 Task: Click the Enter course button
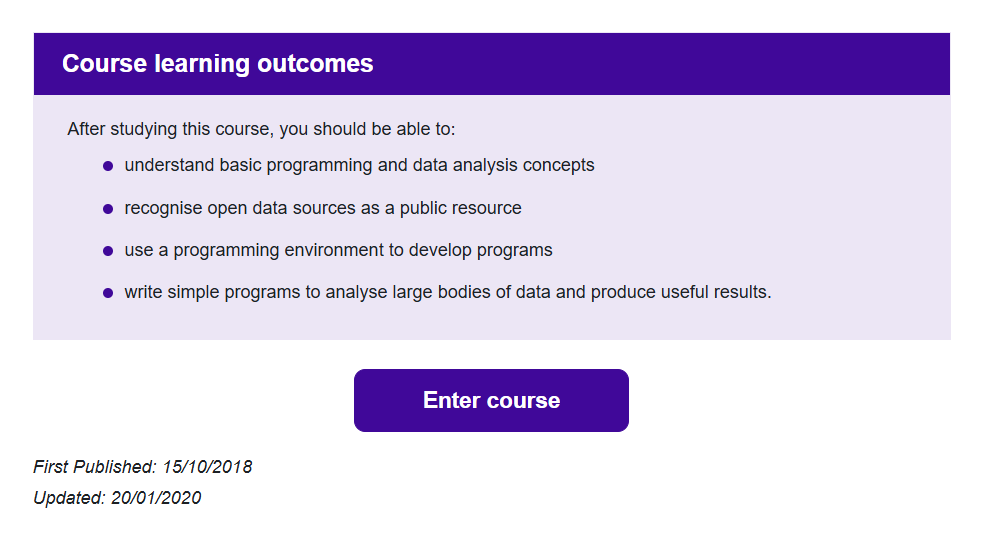(491, 400)
